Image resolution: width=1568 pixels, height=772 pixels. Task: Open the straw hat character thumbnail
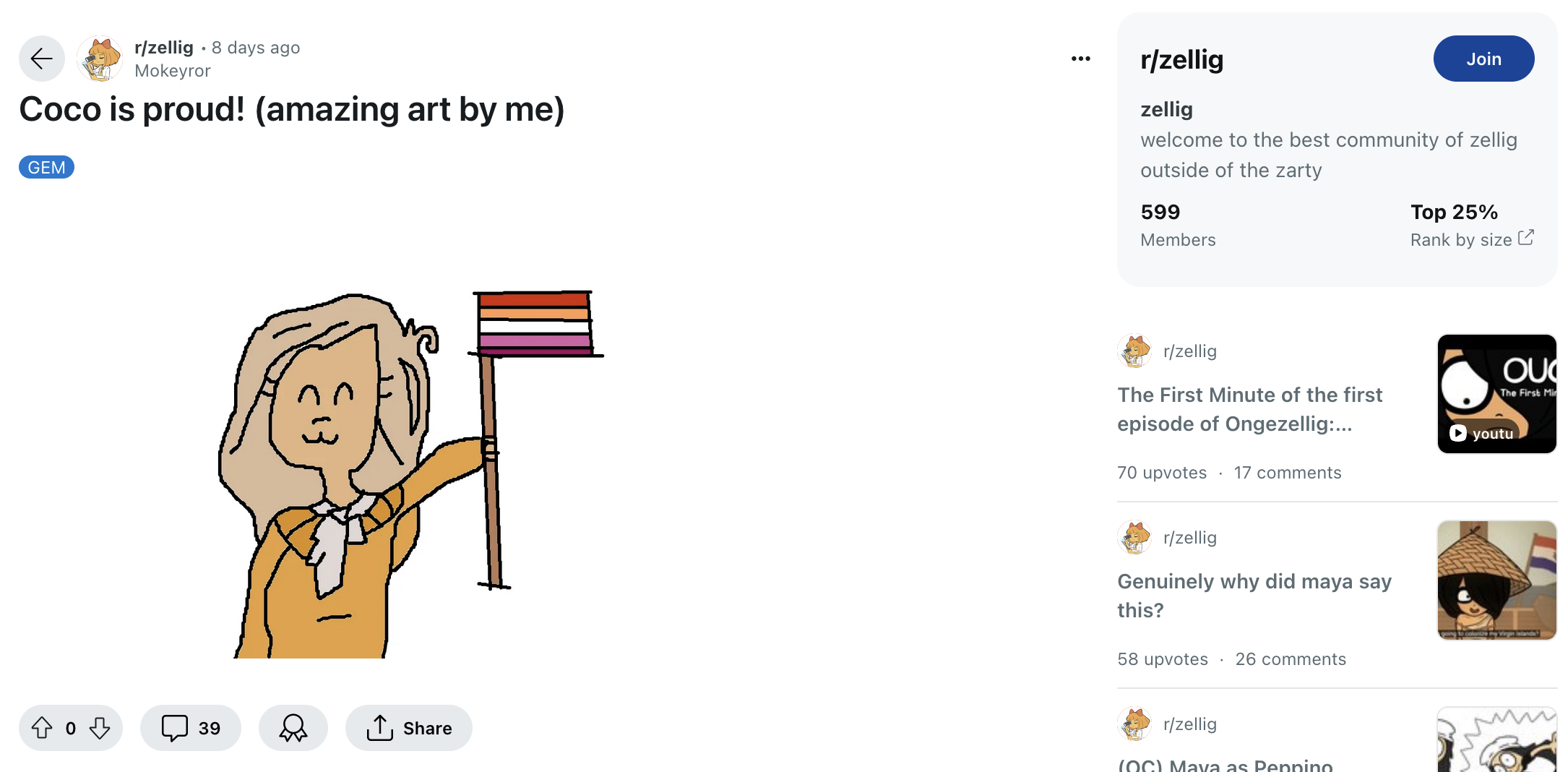click(1497, 580)
